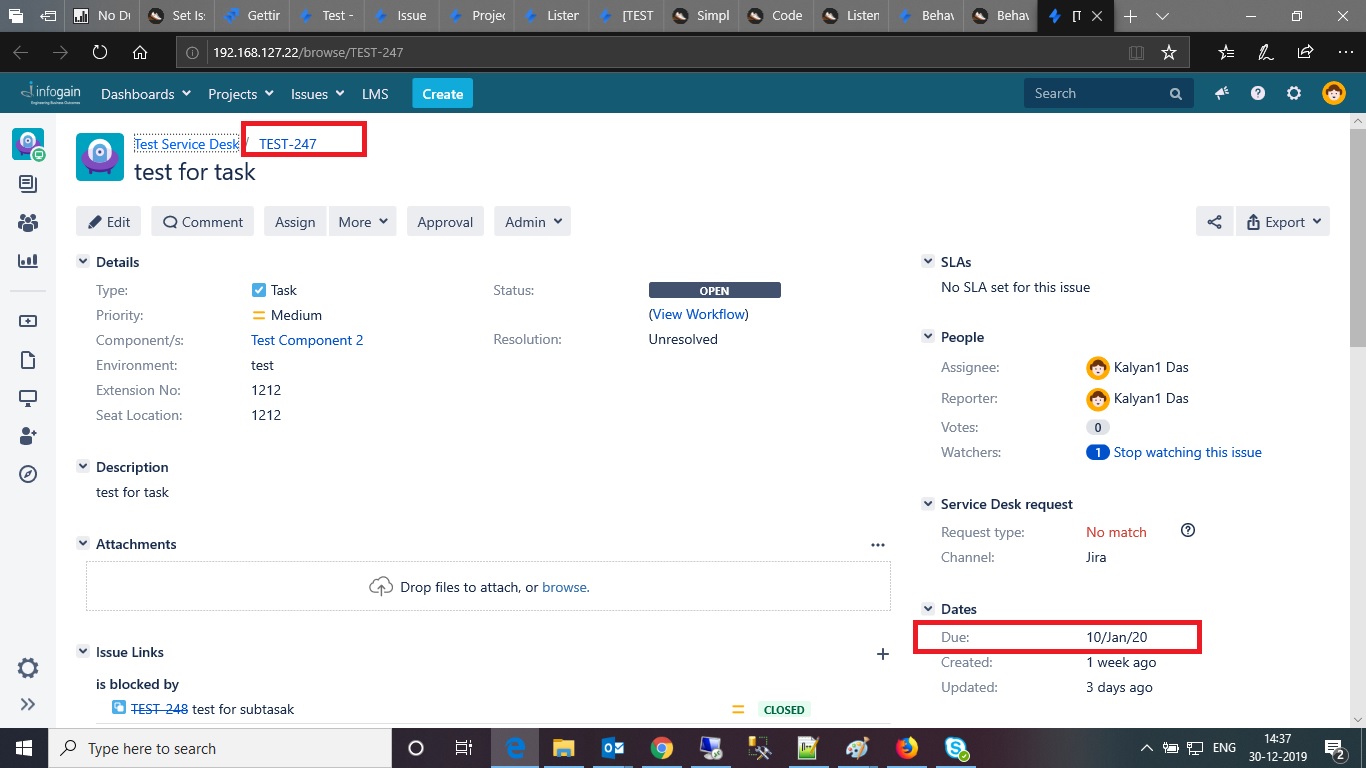Open the Issues menu
This screenshot has height=768, width=1366.
pos(317,93)
